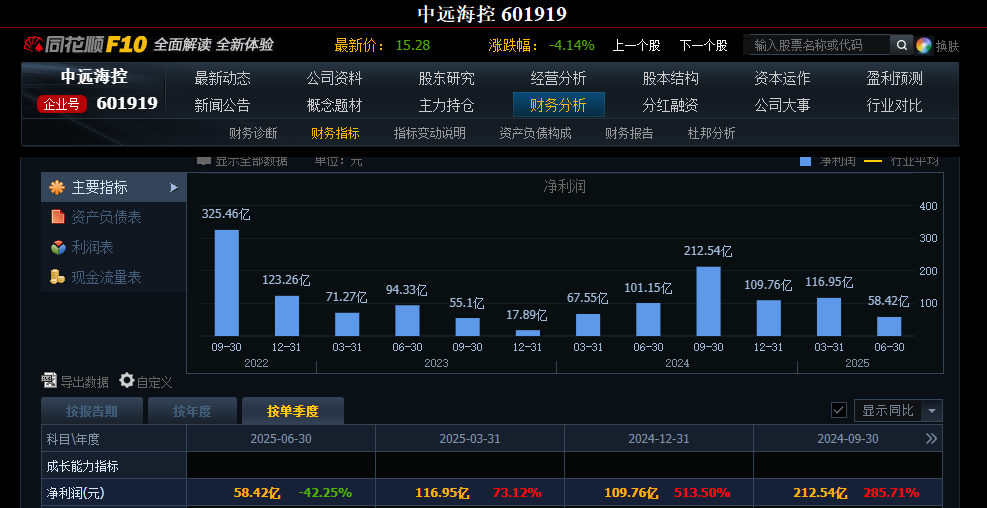Expand the 主要指标 arrow
Screen dimensions: 987x508
click(174, 188)
